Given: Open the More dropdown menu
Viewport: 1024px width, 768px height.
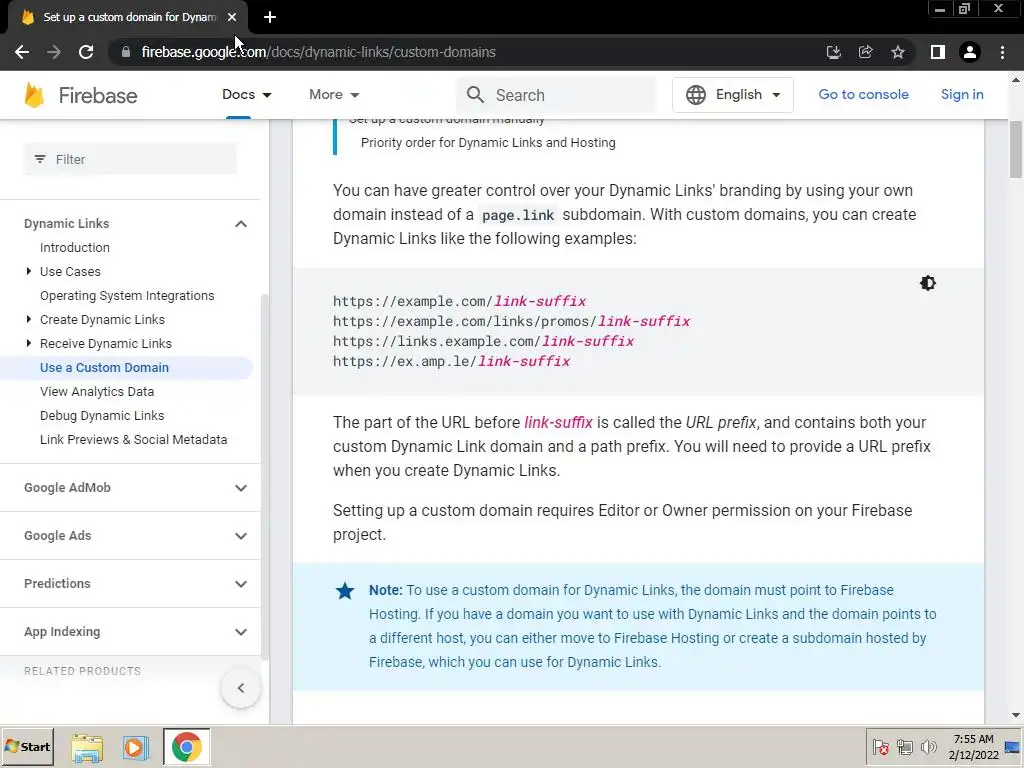Looking at the screenshot, I should click(334, 95).
